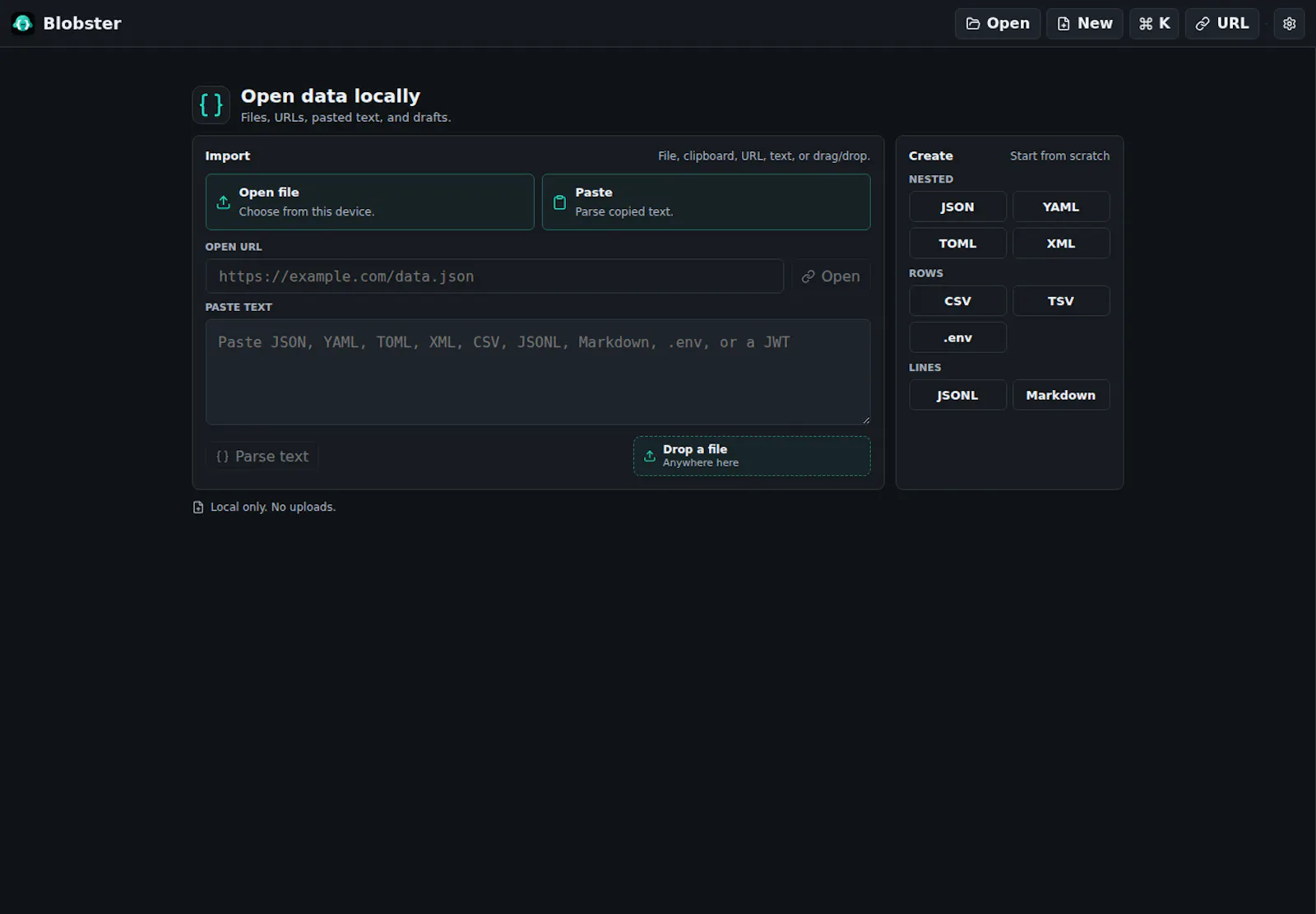Click the NESTED section label
The width and height of the screenshot is (1316, 914).
click(931, 179)
